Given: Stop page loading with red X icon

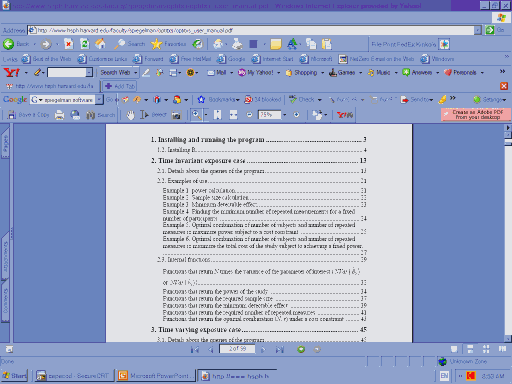Looking at the screenshot, I should click(68, 44).
